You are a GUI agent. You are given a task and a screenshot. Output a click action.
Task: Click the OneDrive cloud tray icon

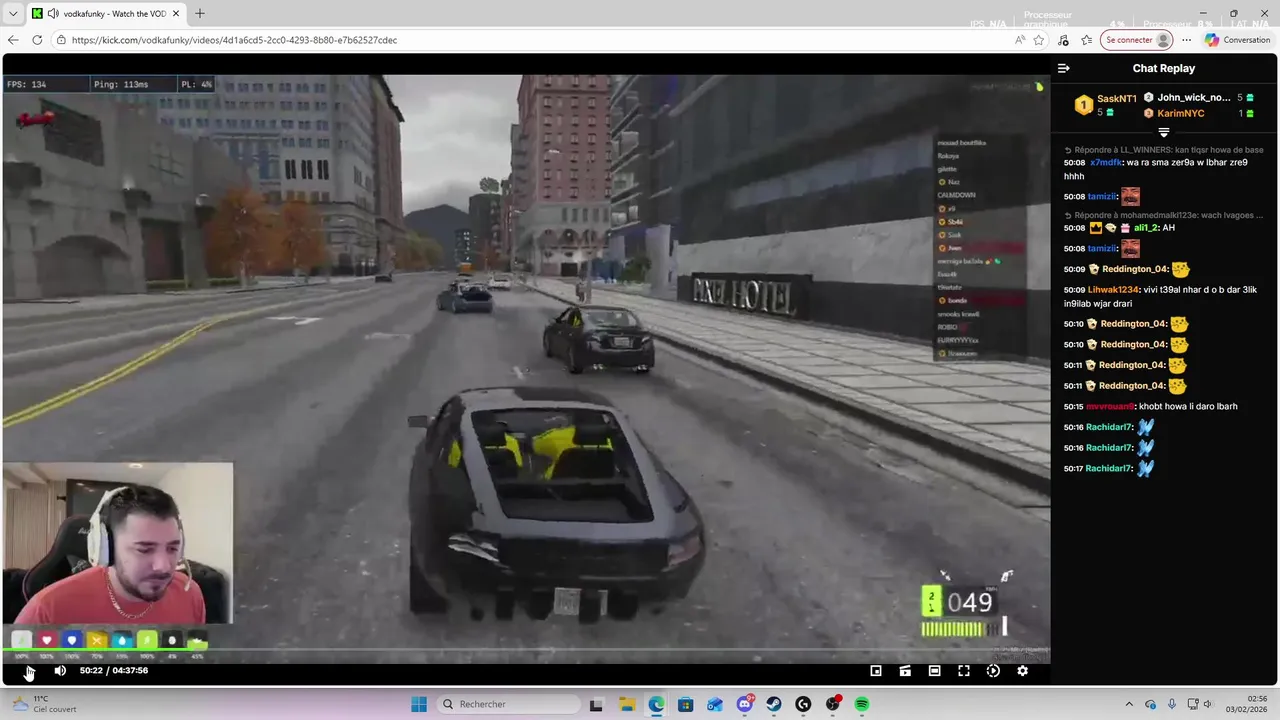point(1150,704)
